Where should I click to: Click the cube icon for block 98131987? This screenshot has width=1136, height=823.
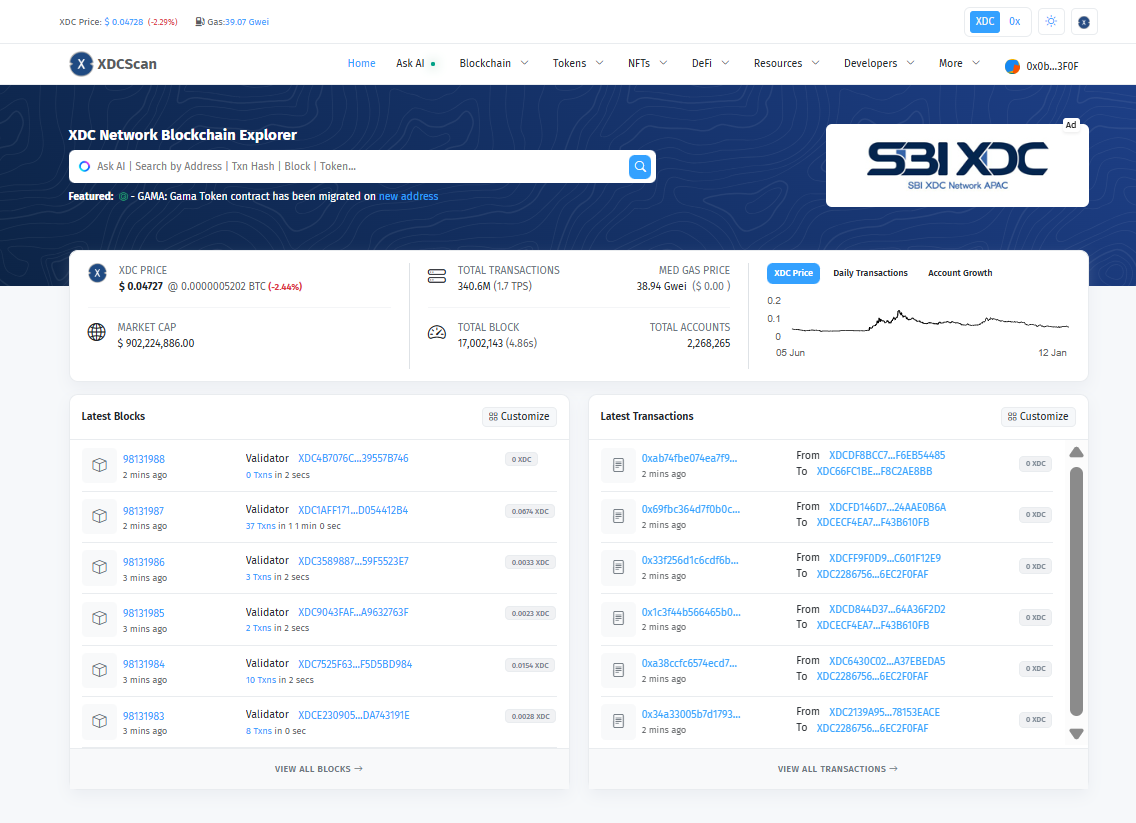pos(99,516)
